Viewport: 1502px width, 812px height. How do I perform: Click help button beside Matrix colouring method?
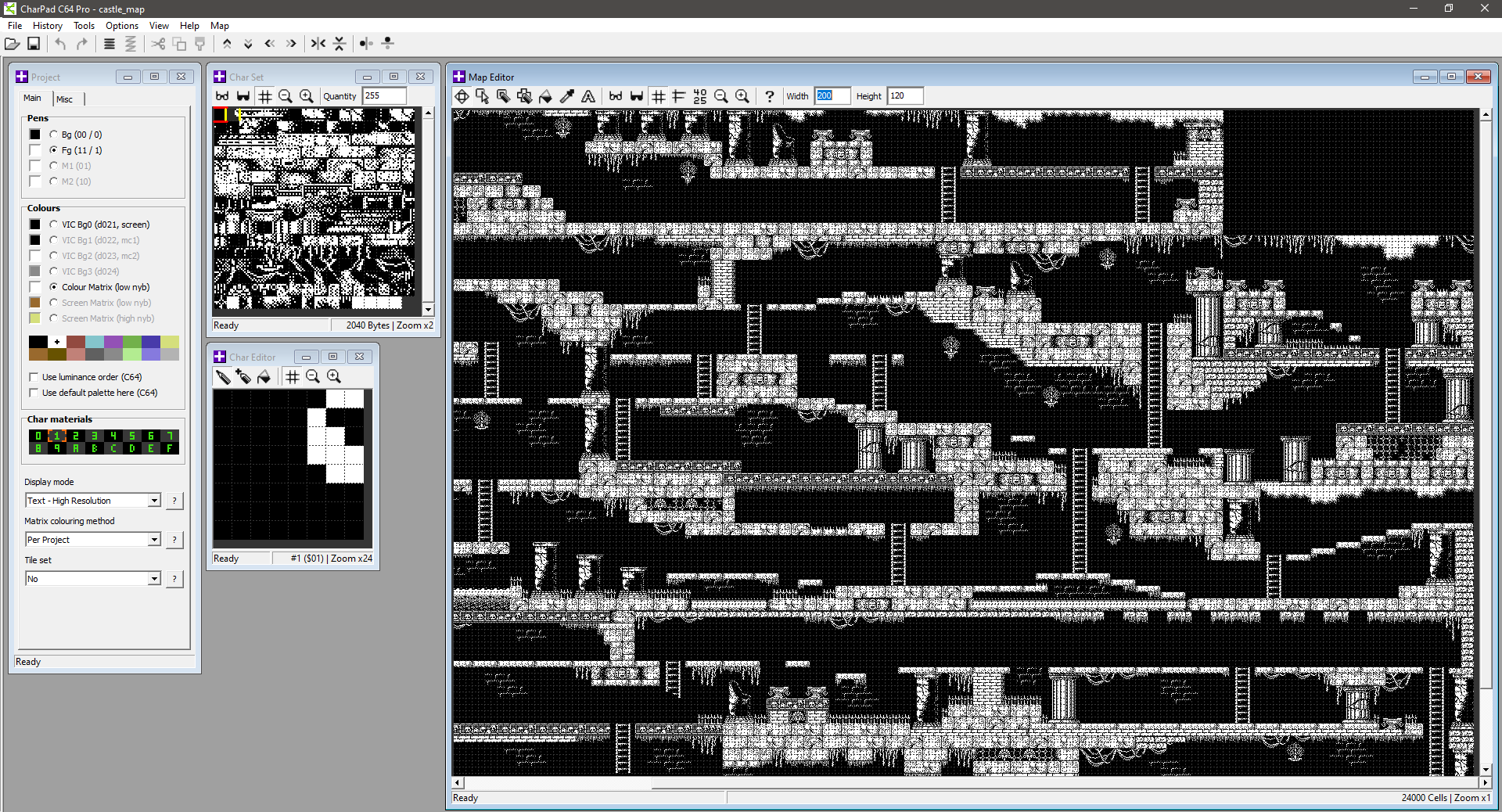coord(174,540)
